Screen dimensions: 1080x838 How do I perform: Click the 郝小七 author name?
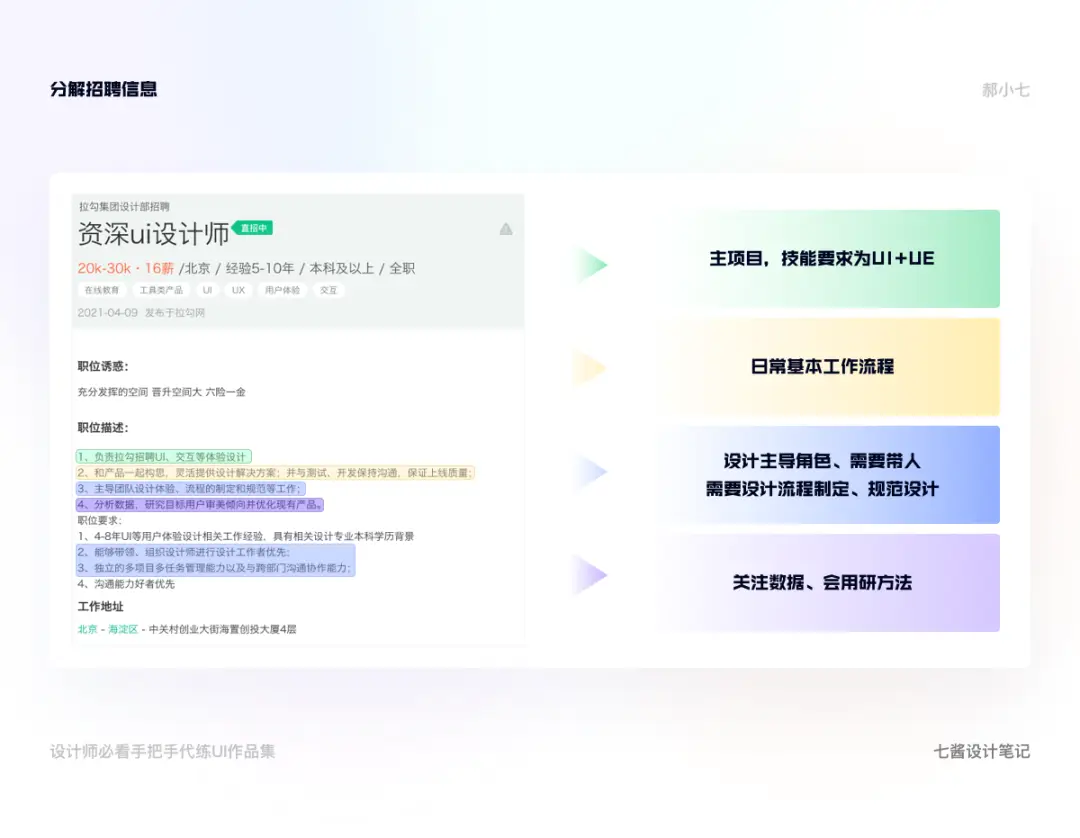tap(1006, 90)
